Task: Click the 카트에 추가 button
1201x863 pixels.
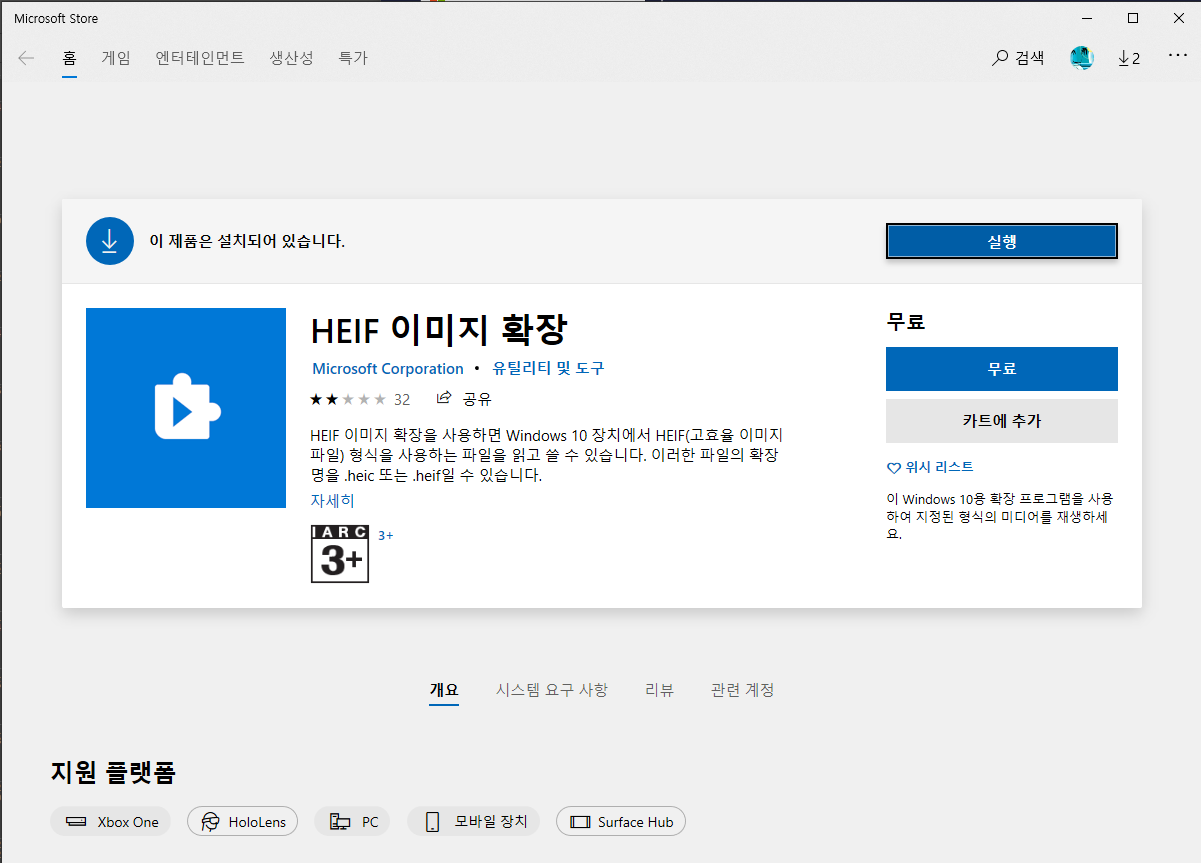Action: point(1002,421)
